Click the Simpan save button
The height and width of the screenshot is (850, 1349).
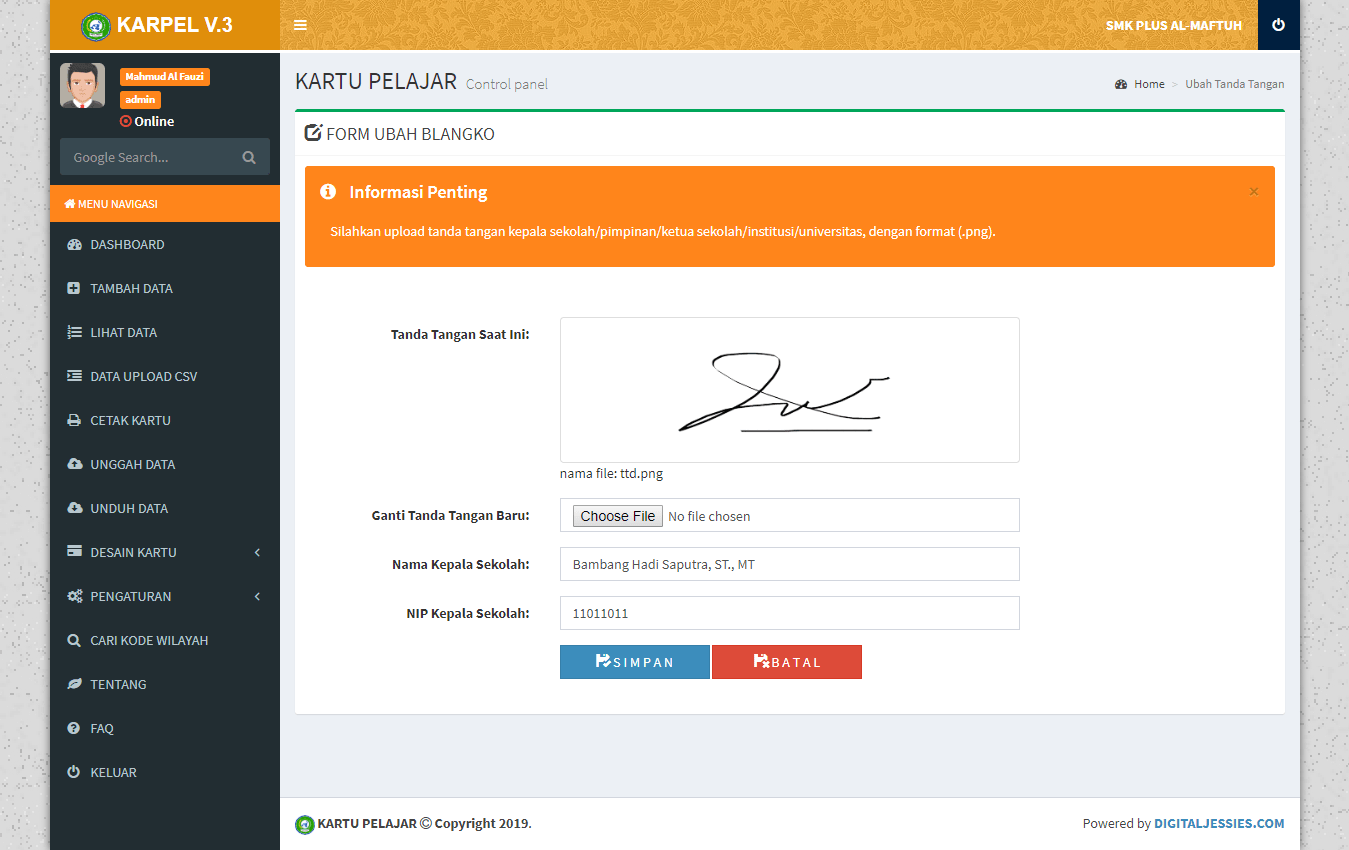[x=634, y=662]
